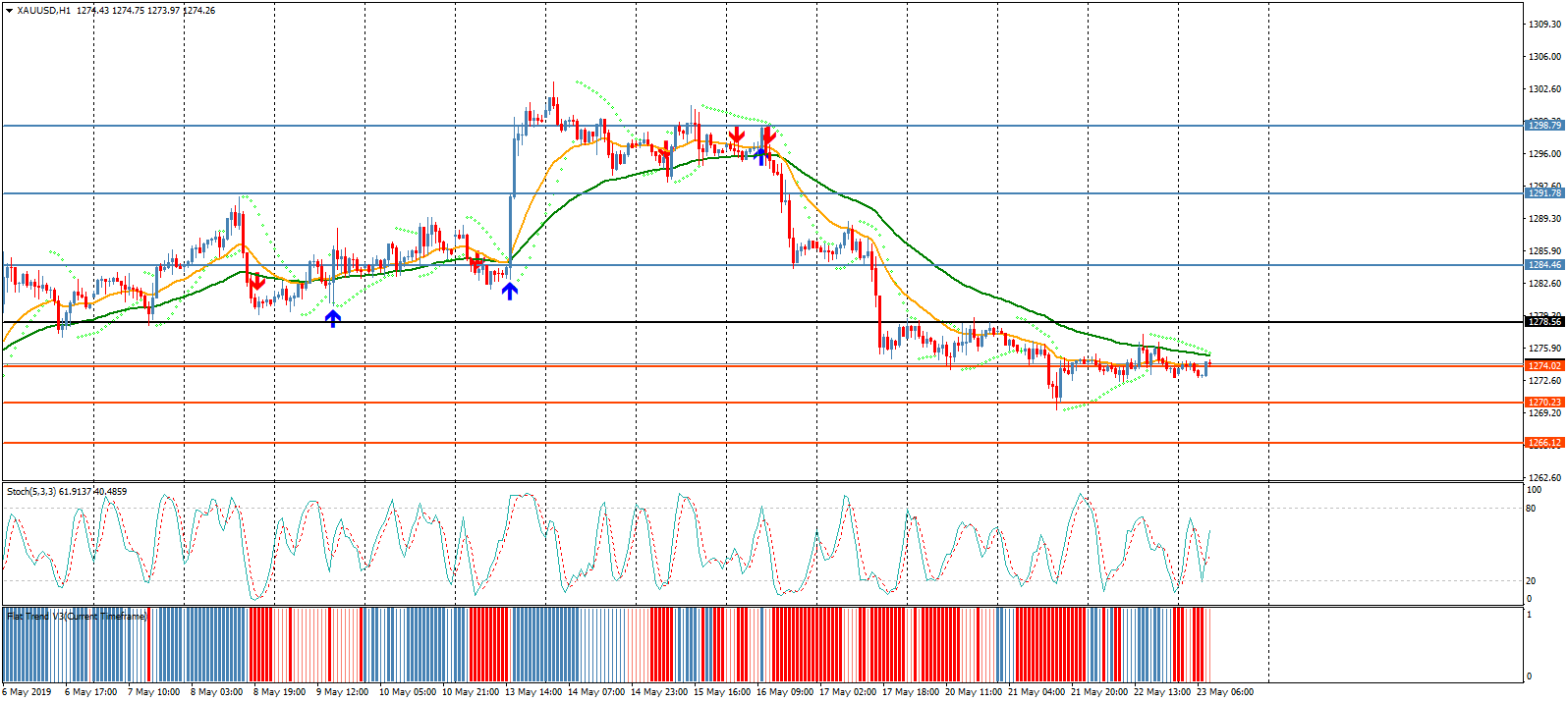Click the Flat Trend V3 indicator label
Image resolution: width=1568 pixels, height=703 pixels.
point(77,617)
